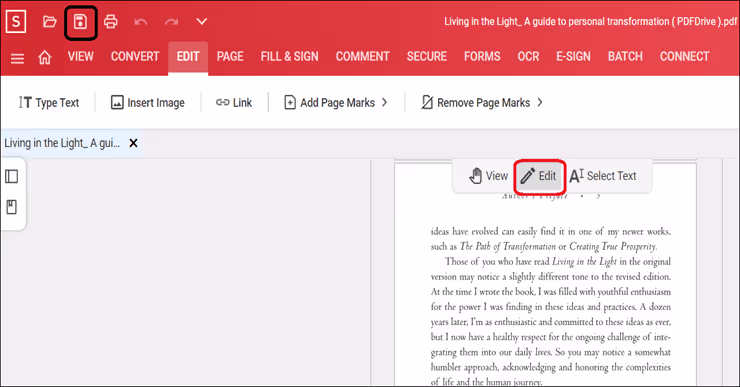This screenshot has width=740, height=387.
Task: Open the E-SIGN tab
Action: 573,57
